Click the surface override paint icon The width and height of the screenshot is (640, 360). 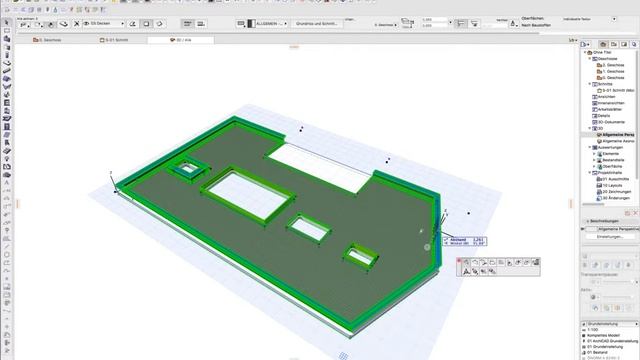(513, 24)
